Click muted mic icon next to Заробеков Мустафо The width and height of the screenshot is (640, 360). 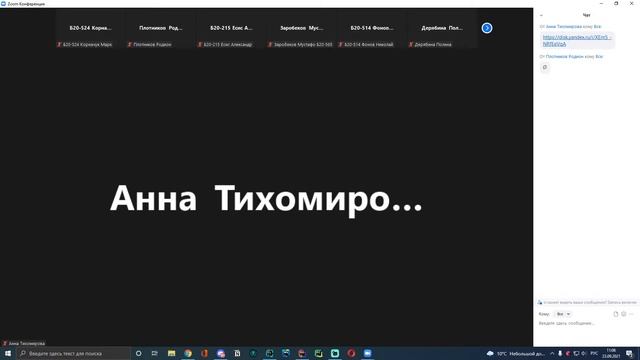pyautogui.click(x=270, y=44)
